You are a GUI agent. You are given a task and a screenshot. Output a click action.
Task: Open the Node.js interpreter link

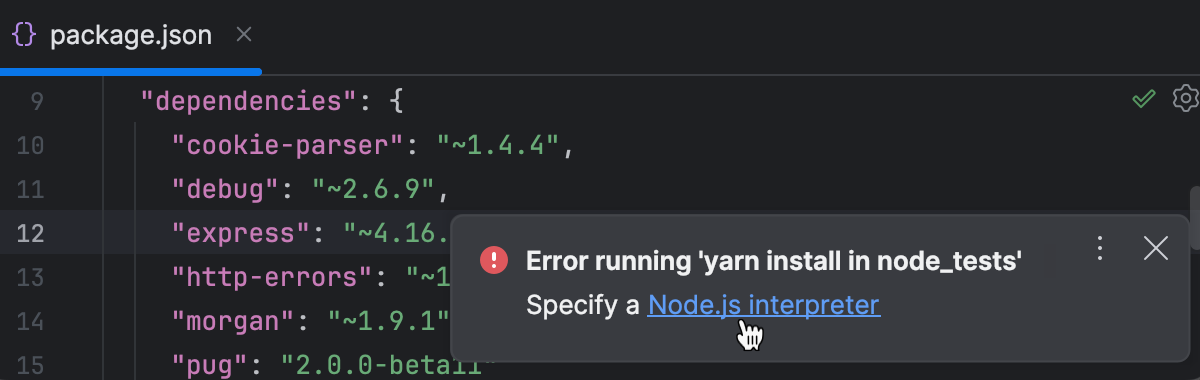click(x=764, y=305)
